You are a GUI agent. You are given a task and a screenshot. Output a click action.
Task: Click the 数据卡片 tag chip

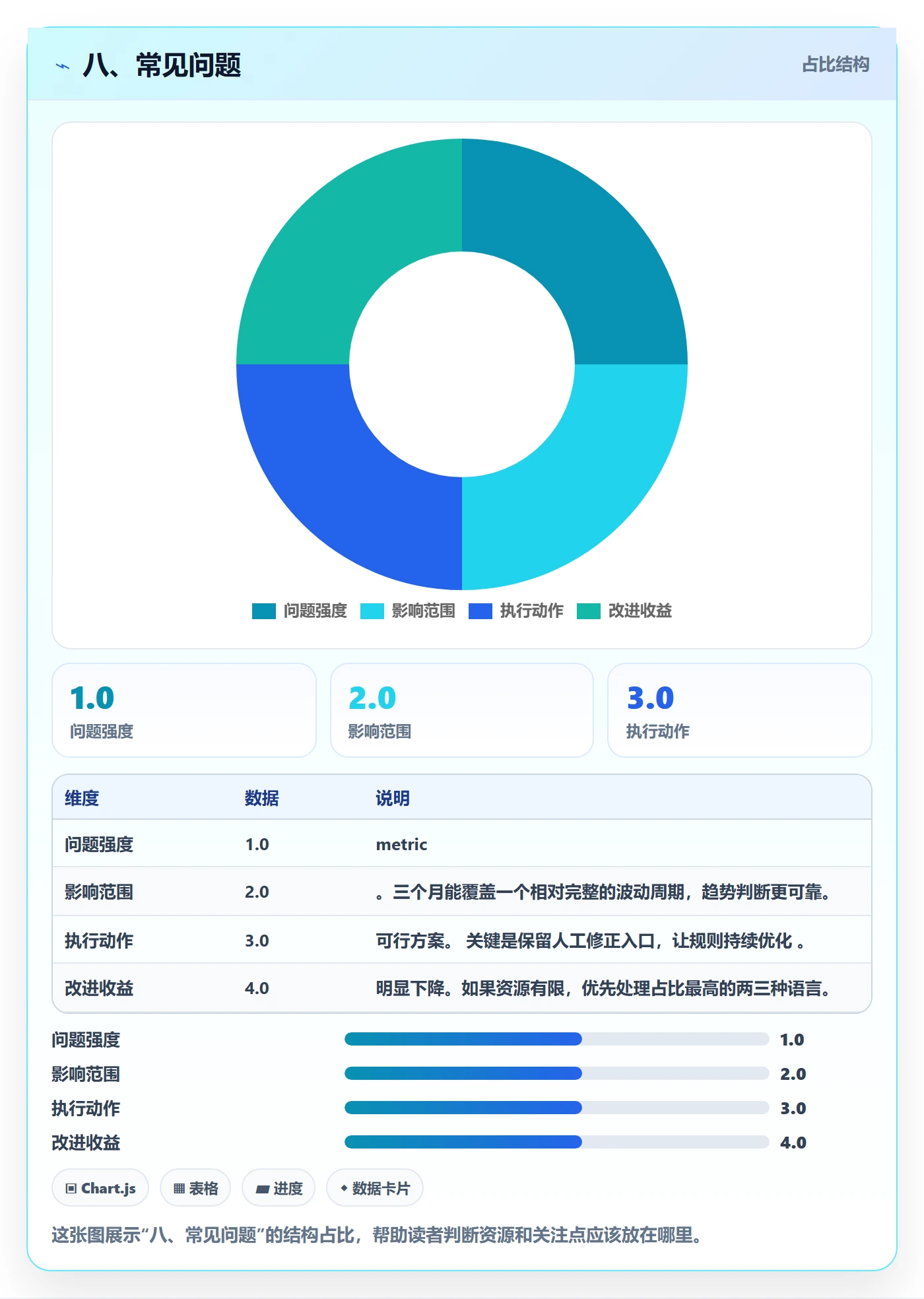coord(375,1188)
